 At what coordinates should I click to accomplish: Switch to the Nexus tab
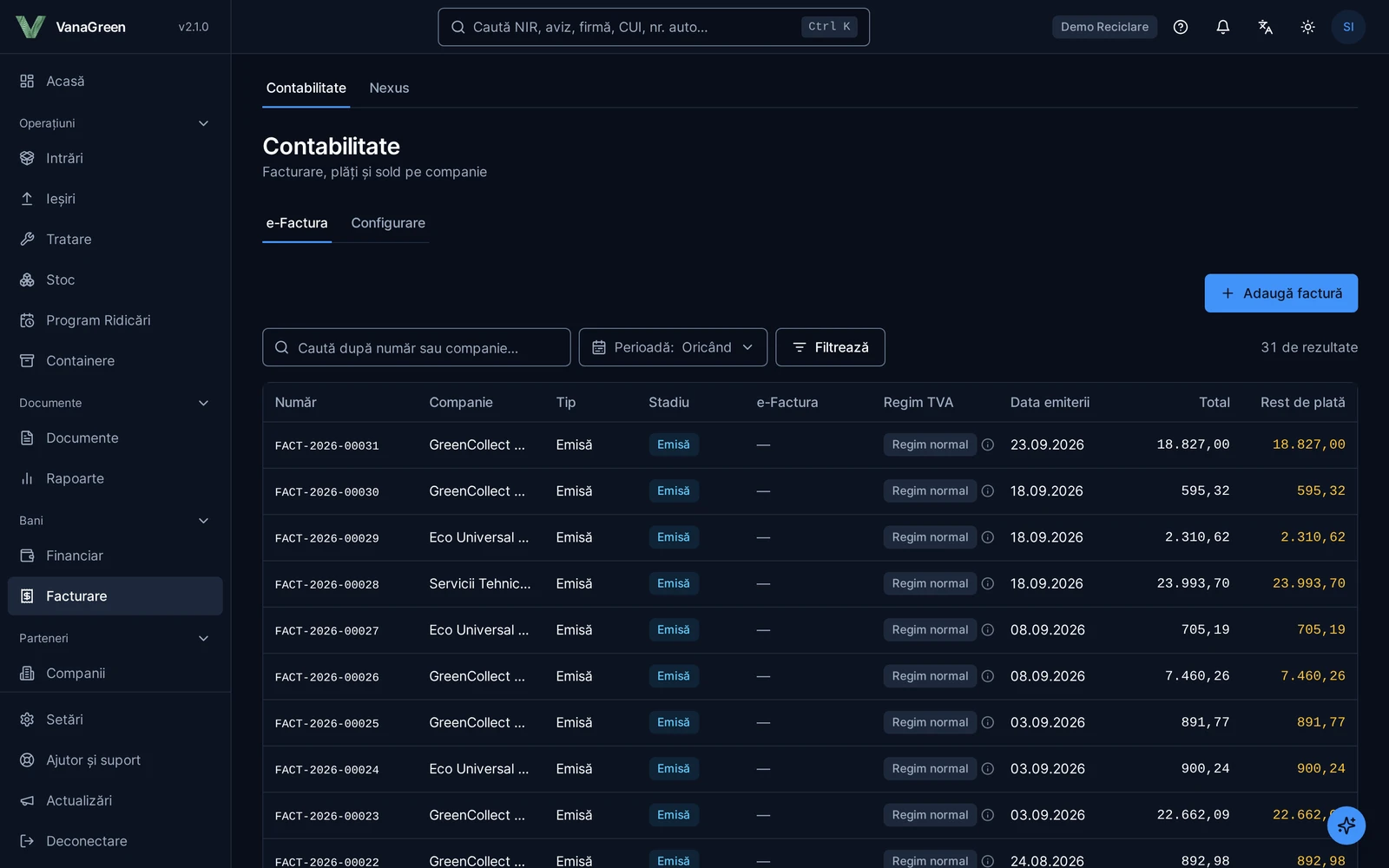coord(389,88)
